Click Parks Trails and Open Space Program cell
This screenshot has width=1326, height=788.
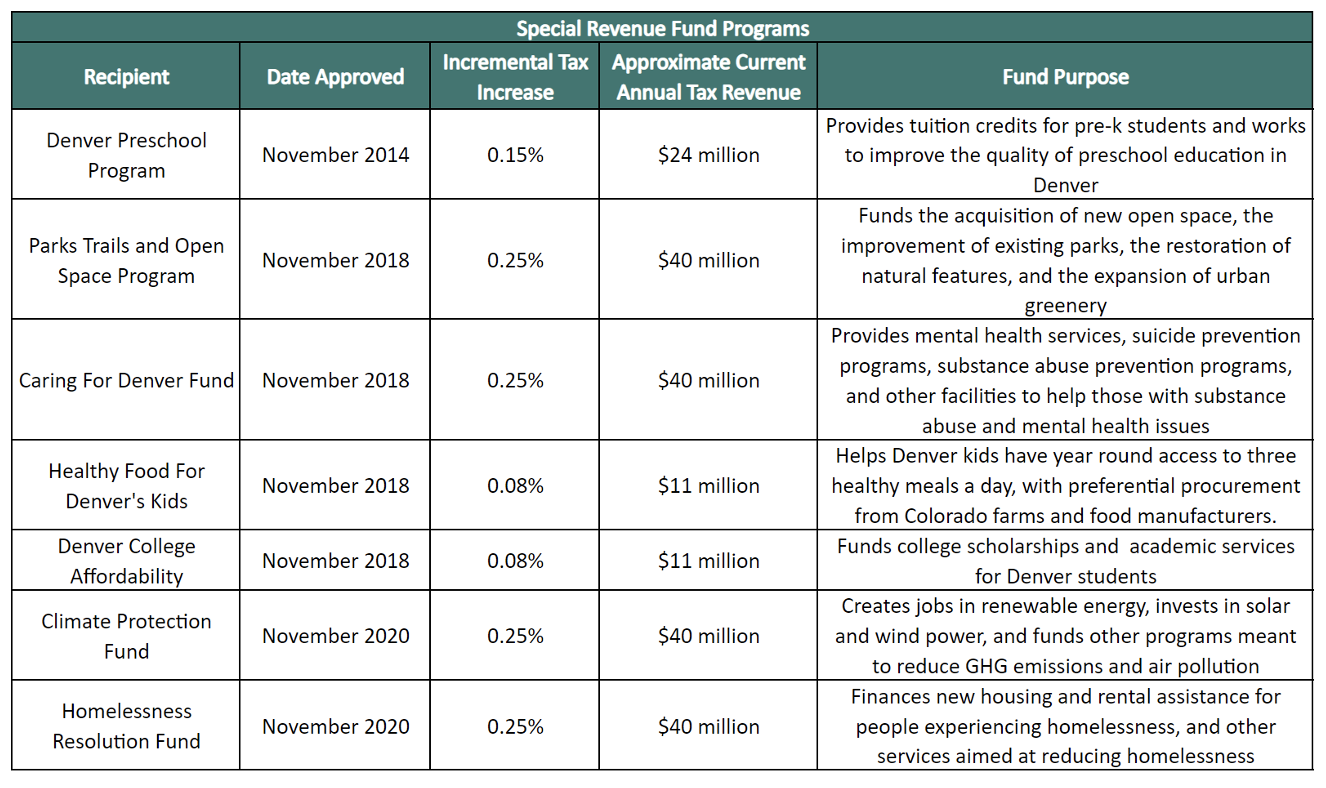126,260
